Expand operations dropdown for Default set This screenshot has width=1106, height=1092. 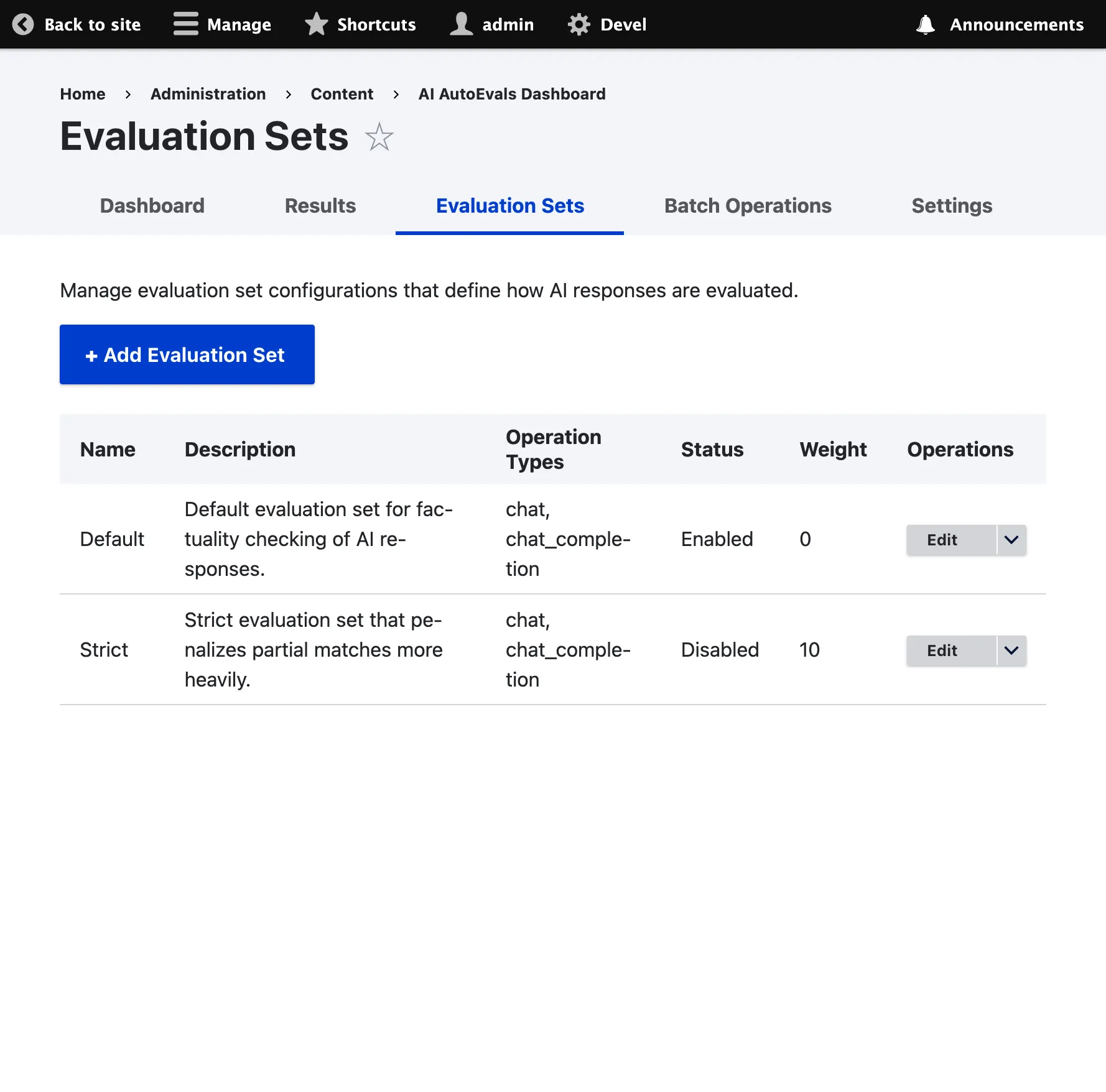point(1010,540)
